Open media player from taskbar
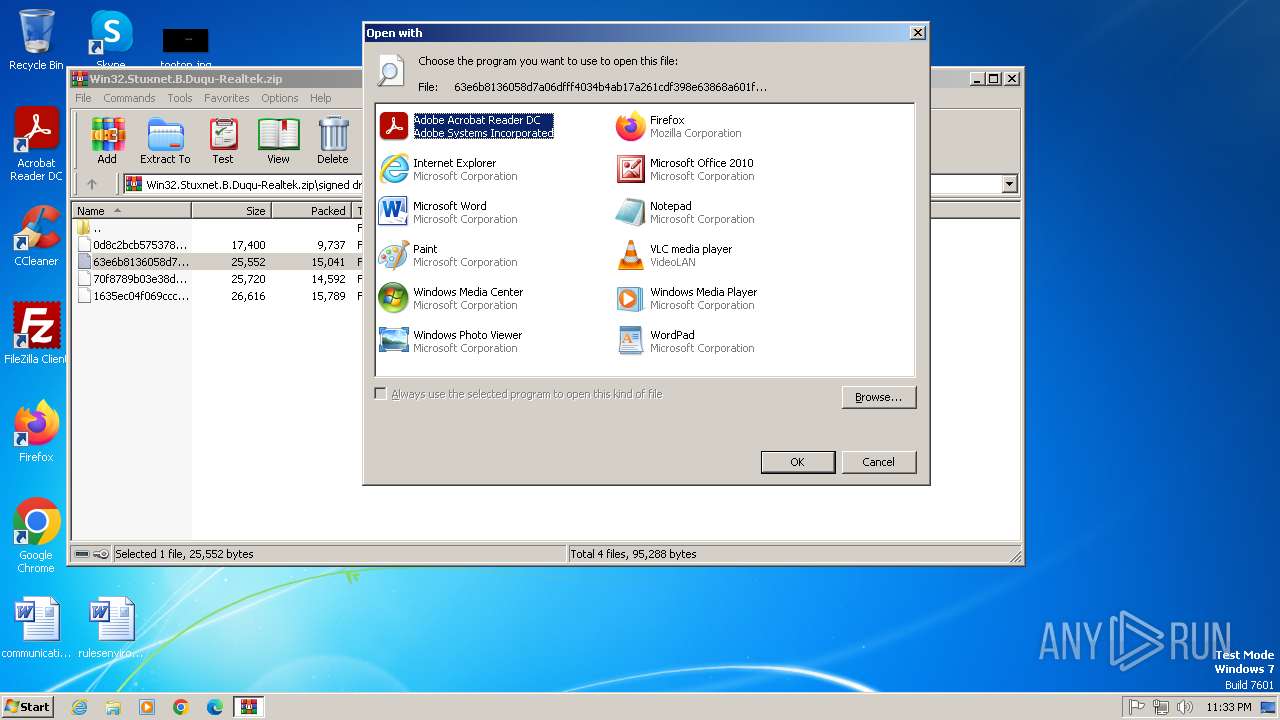Screen dimensions: 1280x720 [147, 707]
